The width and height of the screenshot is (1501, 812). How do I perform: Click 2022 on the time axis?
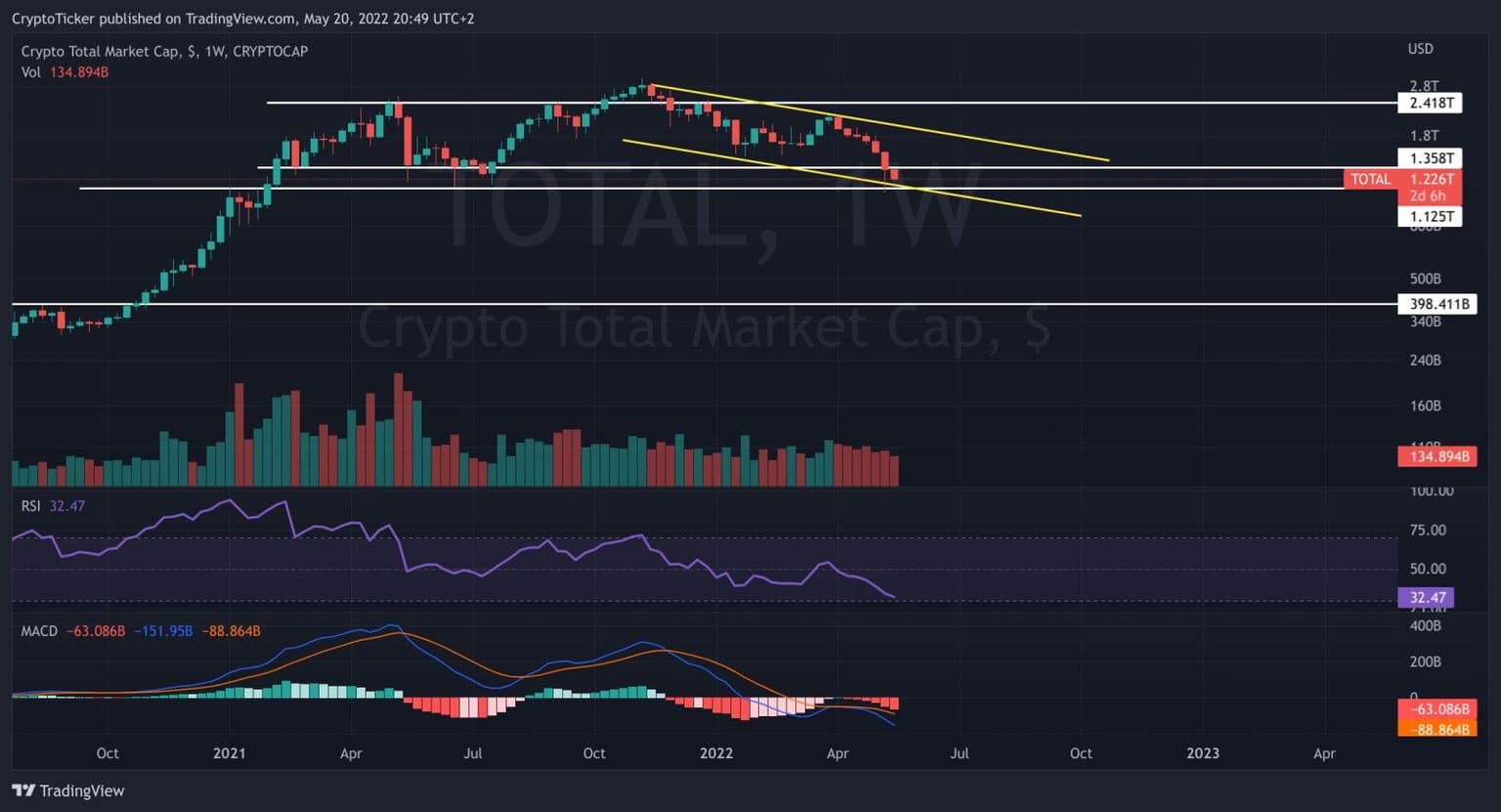pyautogui.click(x=716, y=753)
